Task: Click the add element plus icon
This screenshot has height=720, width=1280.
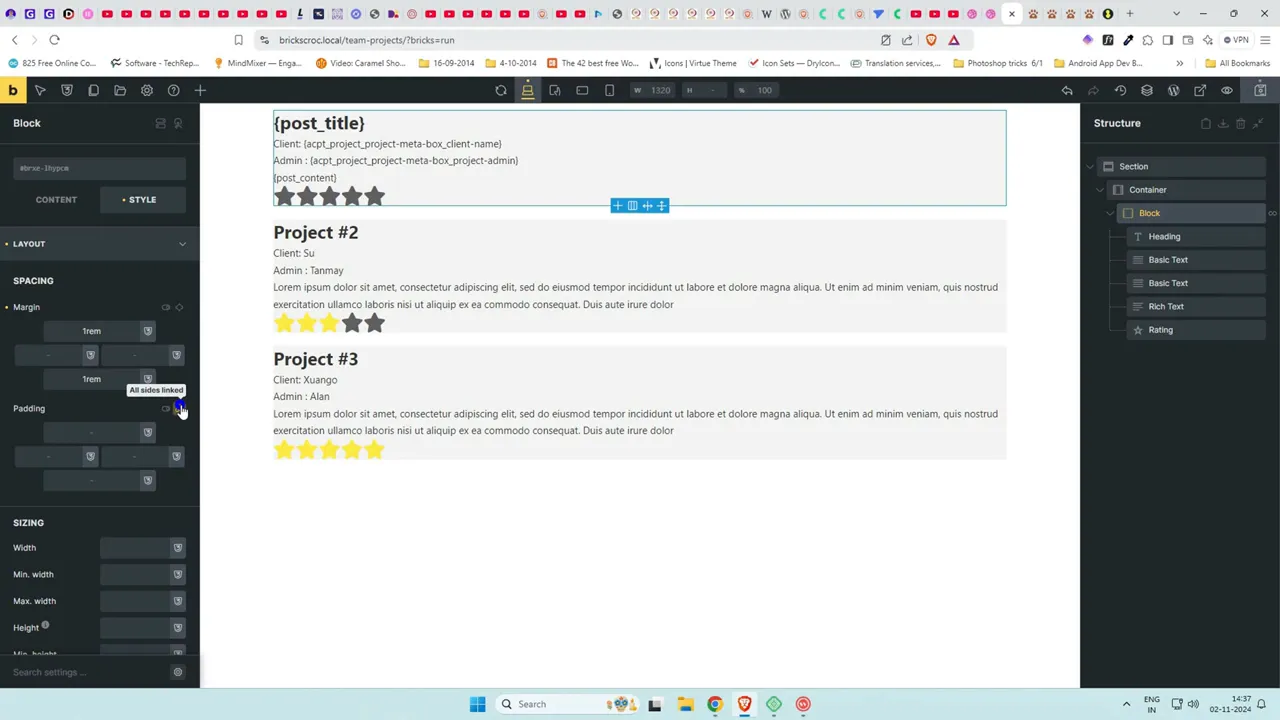Action: pos(200,90)
